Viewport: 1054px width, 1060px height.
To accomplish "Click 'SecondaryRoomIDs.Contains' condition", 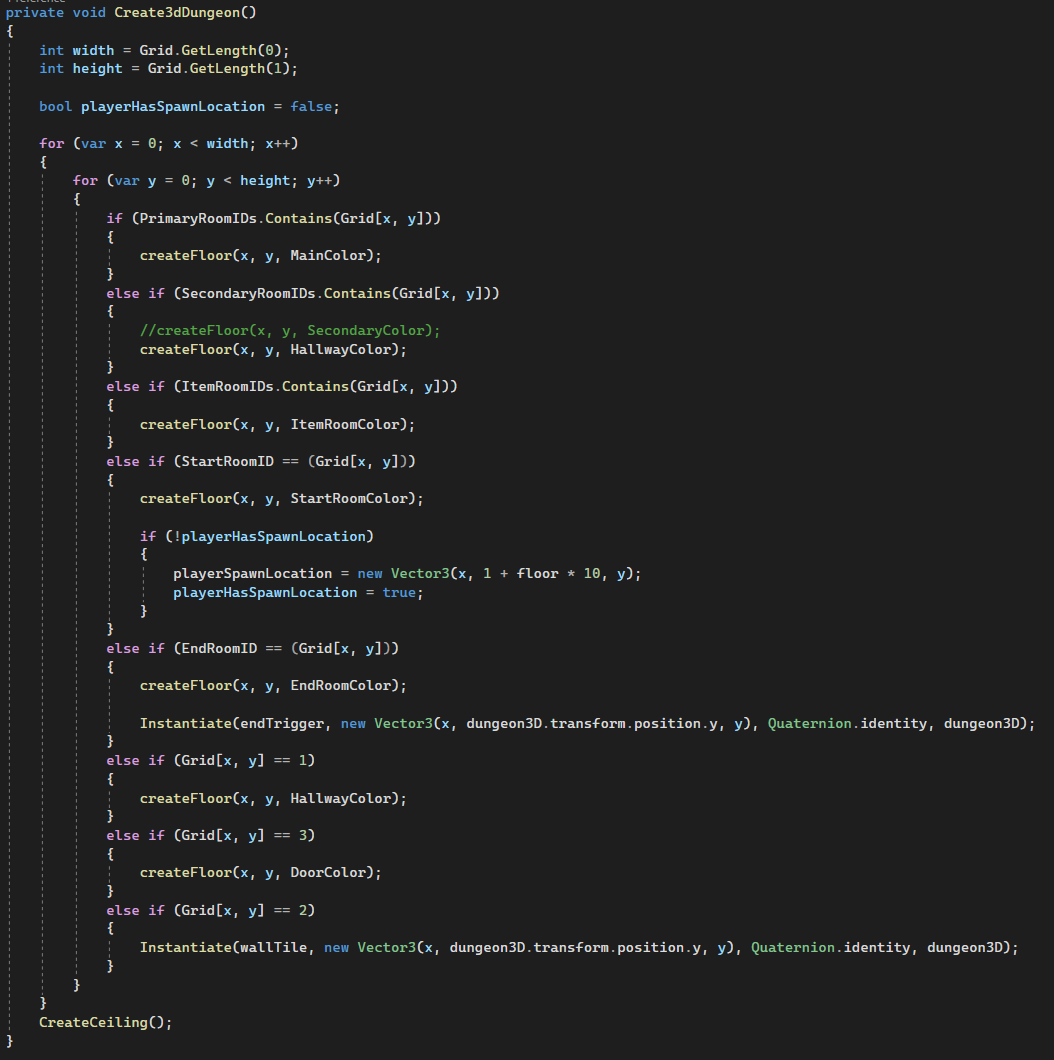I will click(x=286, y=293).
